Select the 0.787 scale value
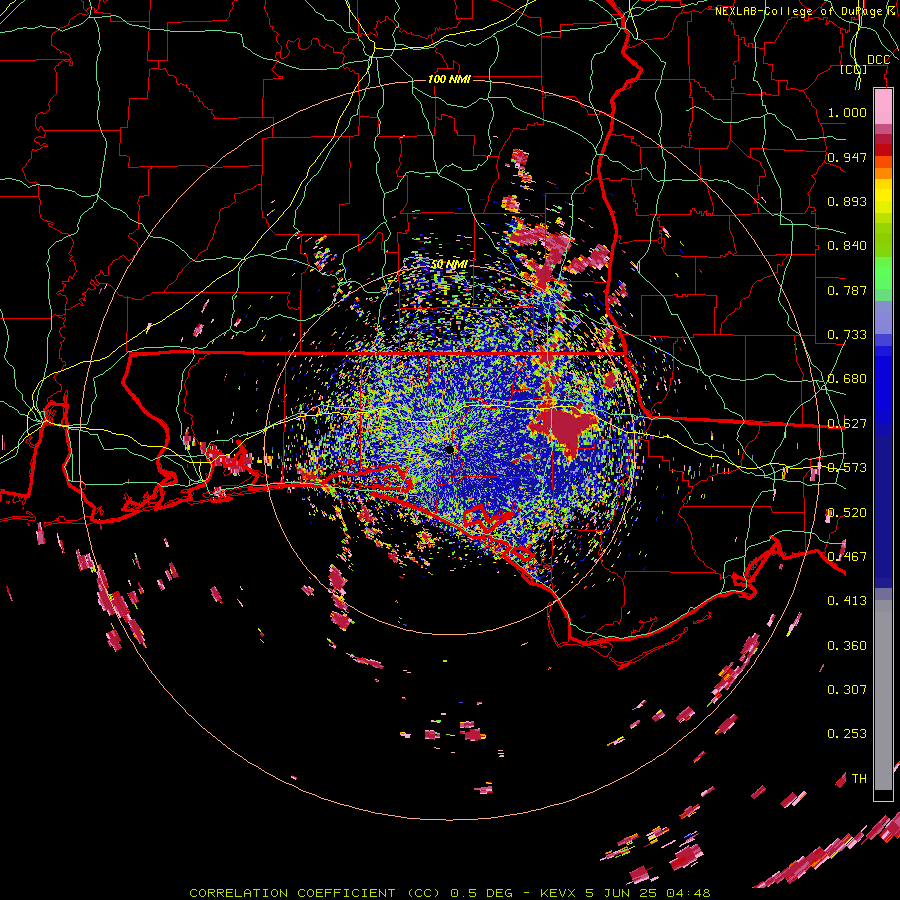The width and height of the screenshot is (900, 900). [x=847, y=290]
